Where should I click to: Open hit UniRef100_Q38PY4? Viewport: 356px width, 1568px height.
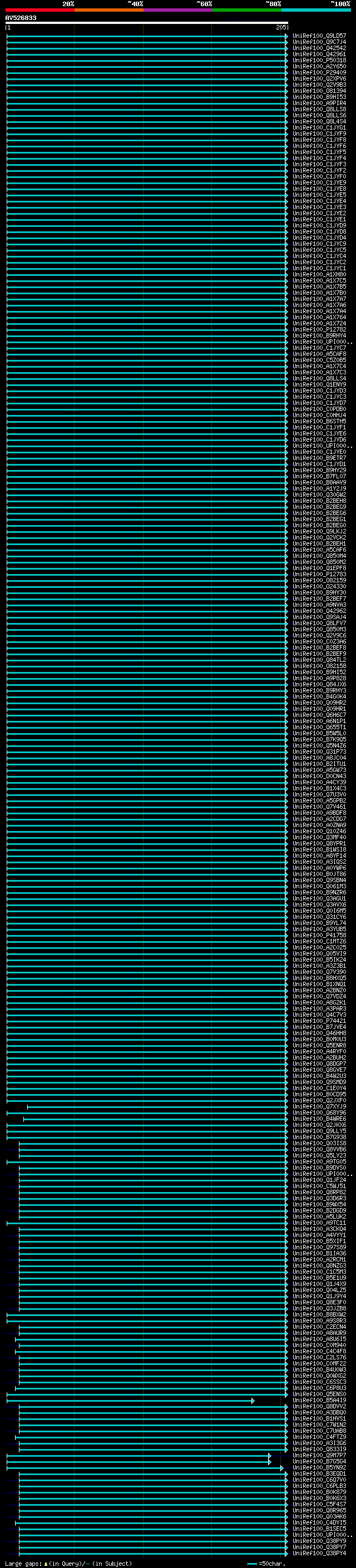pos(319,1553)
